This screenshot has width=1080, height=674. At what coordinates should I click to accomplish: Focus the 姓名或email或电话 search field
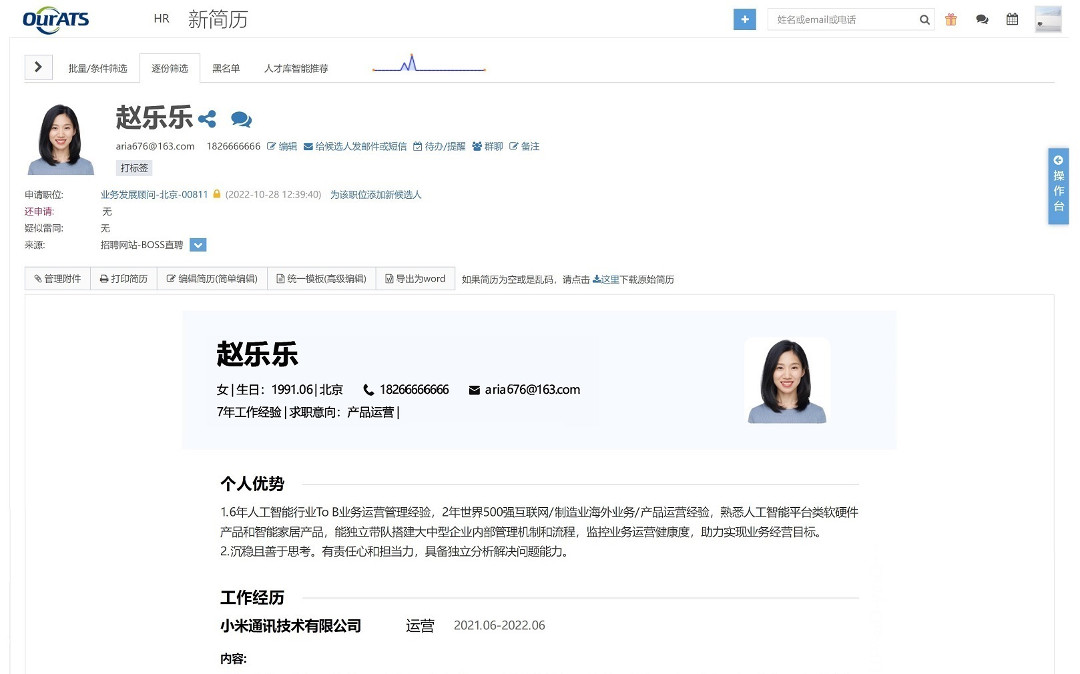pyautogui.click(x=845, y=20)
